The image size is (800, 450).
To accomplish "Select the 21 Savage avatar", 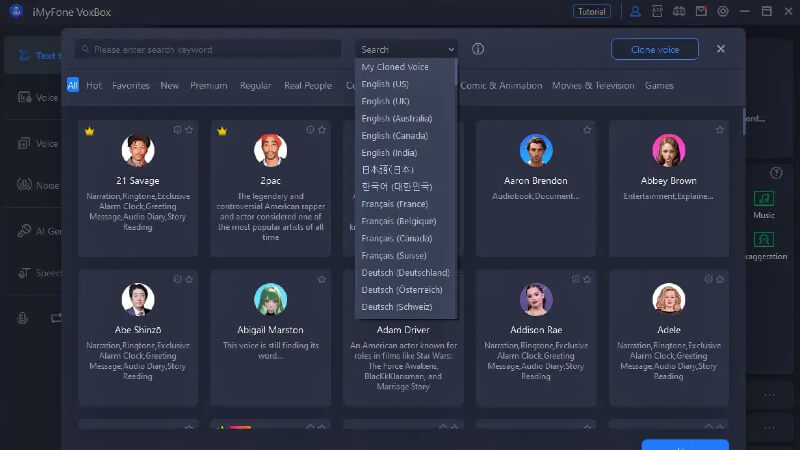I will pos(138,150).
